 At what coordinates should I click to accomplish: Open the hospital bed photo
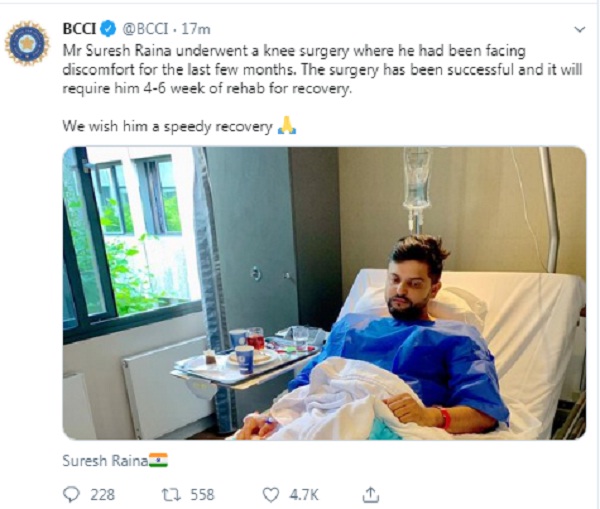click(x=324, y=293)
